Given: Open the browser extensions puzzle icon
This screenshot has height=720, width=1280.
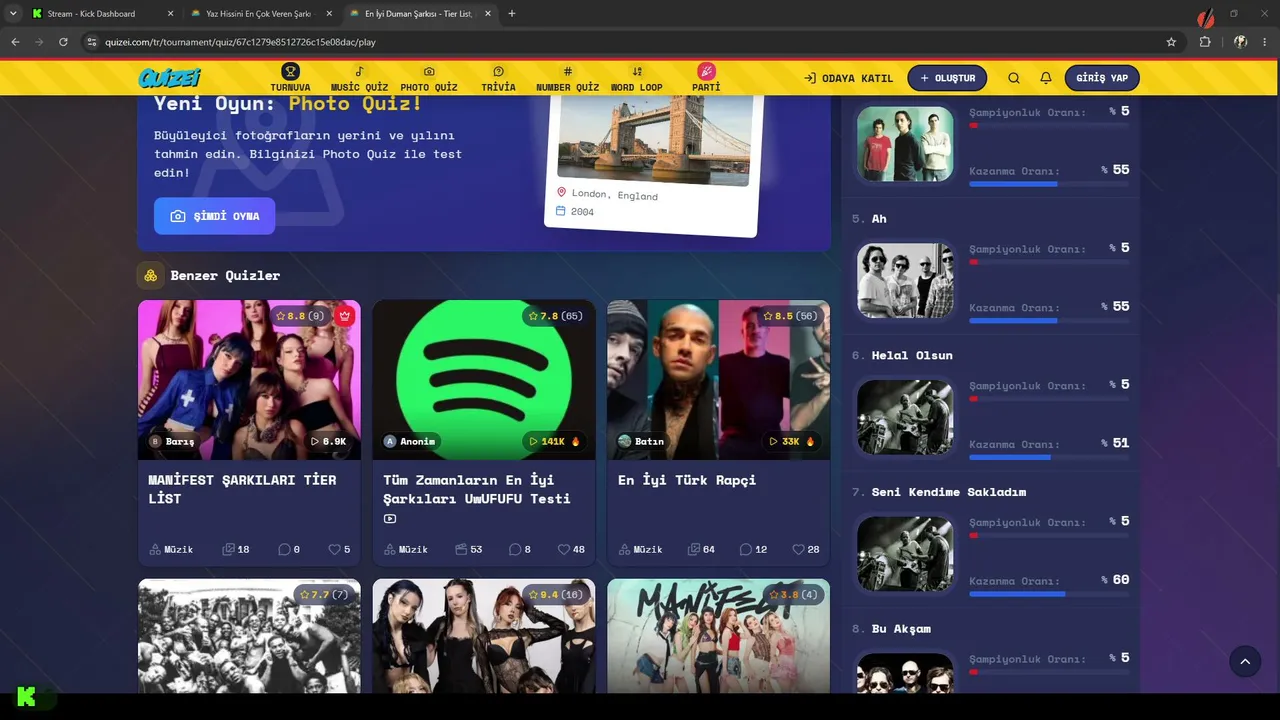Looking at the screenshot, I should [x=1205, y=42].
